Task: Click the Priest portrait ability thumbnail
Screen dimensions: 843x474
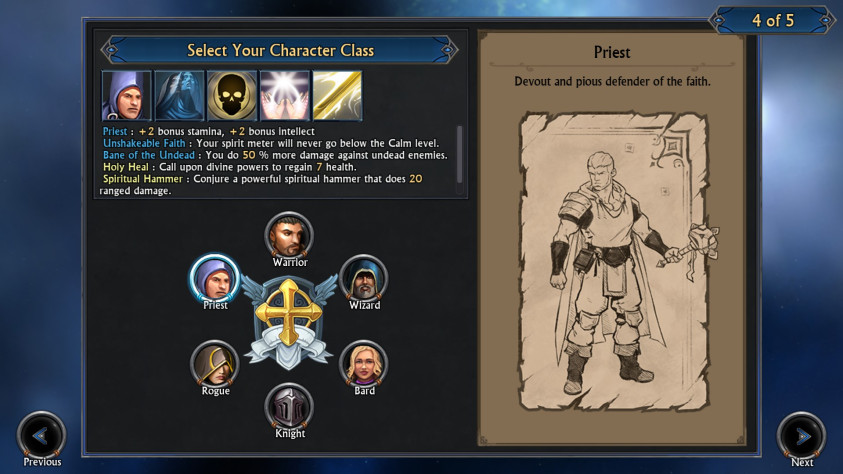Action: 127,96
